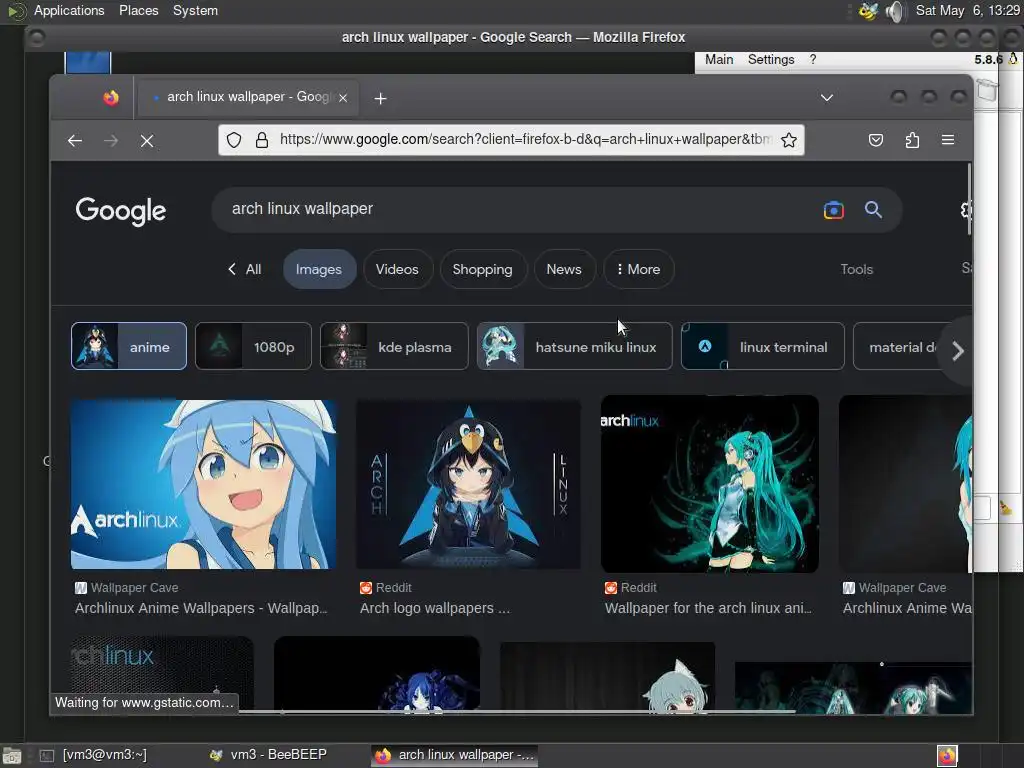Go back to All results
Viewport: 1024px width, 768px height.
pyautogui.click(x=244, y=269)
